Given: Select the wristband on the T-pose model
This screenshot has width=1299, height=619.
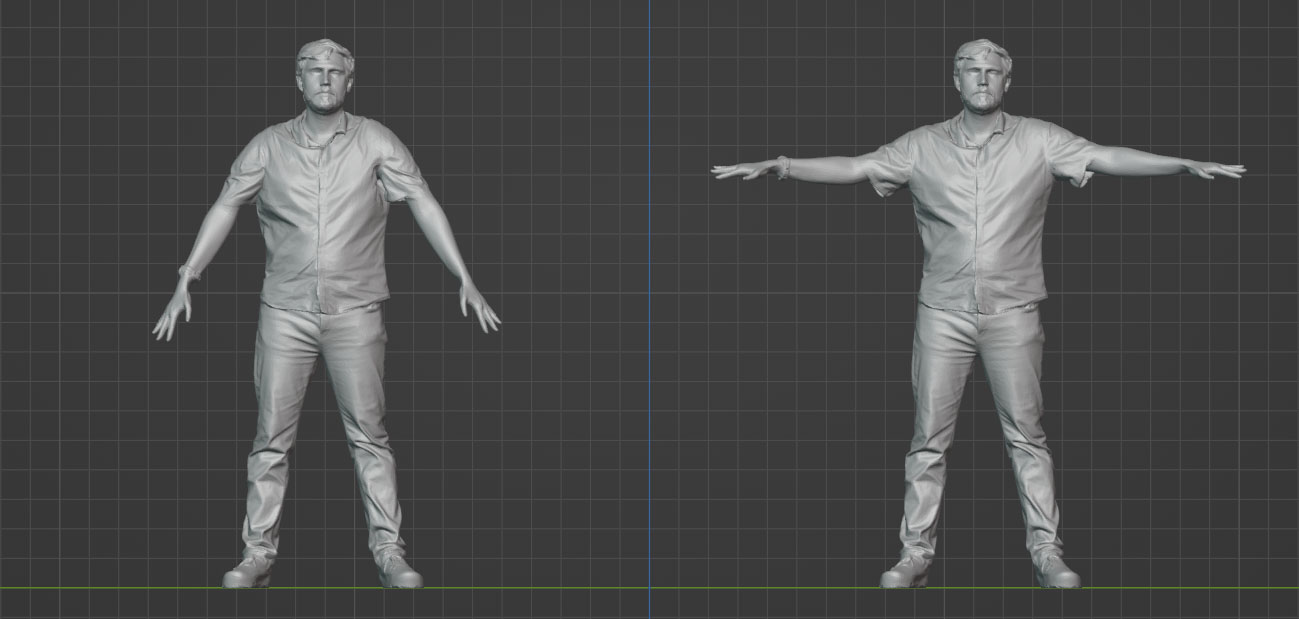Looking at the screenshot, I should point(783,166).
